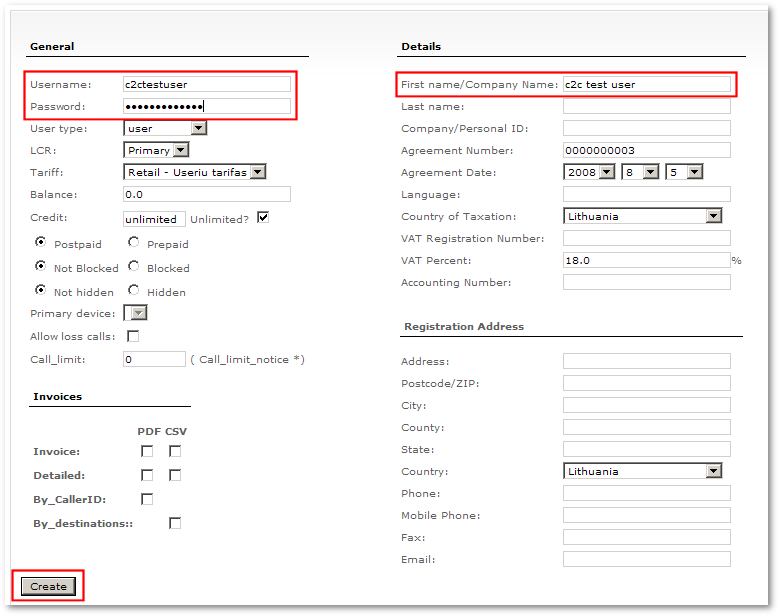Open the Country of Taxation dropdown

(x=642, y=216)
